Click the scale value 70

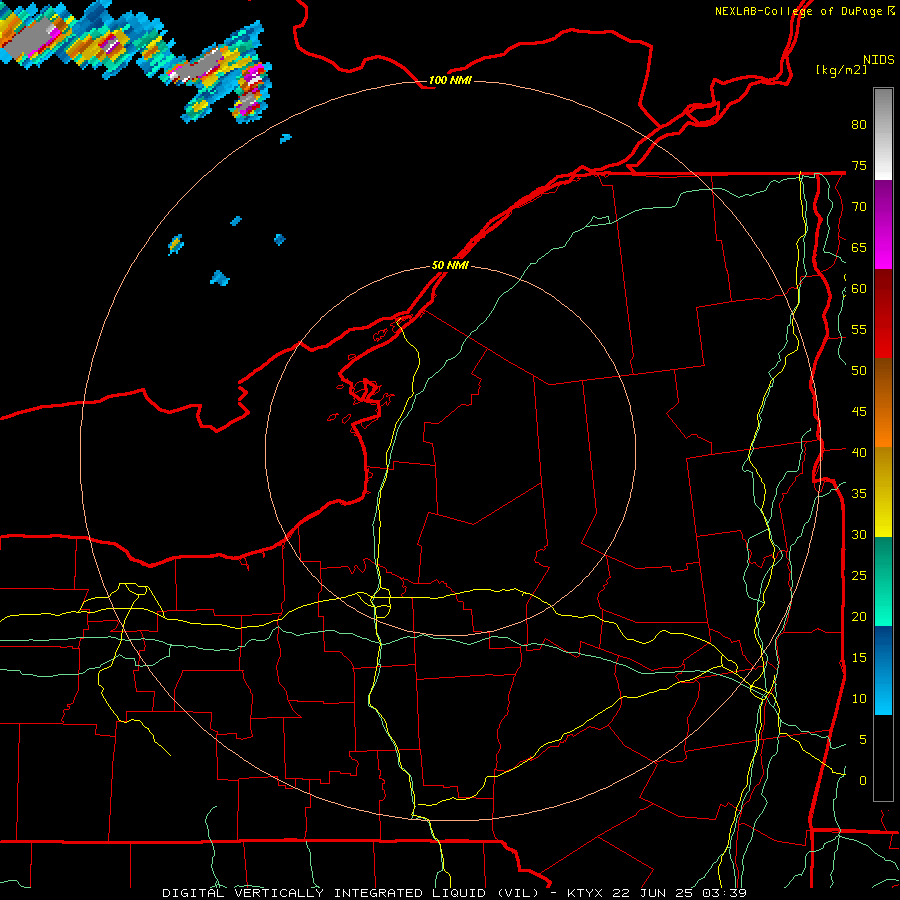click(859, 207)
